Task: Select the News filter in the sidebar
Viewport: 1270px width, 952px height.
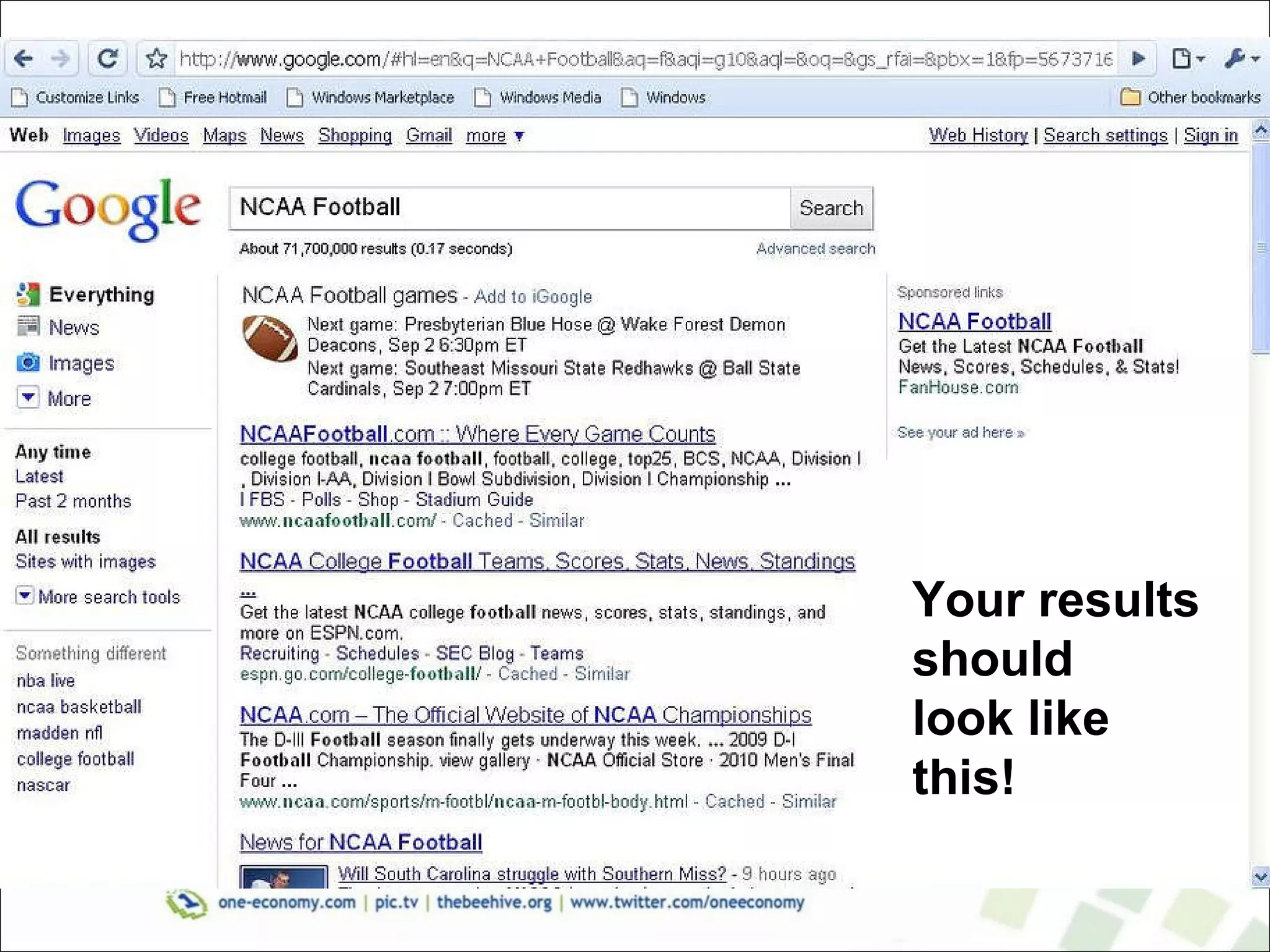Action: click(58, 327)
